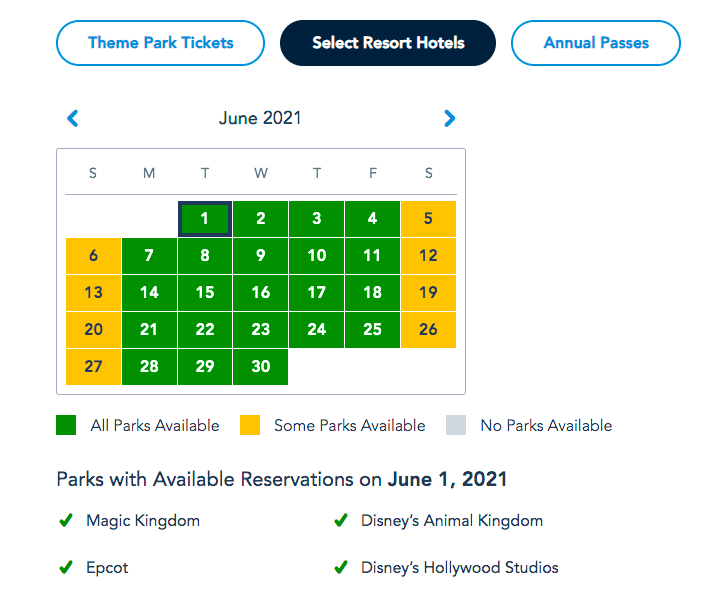708x598 pixels.
Task: Select June 1 on the calendar
Action: click(205, 218)
